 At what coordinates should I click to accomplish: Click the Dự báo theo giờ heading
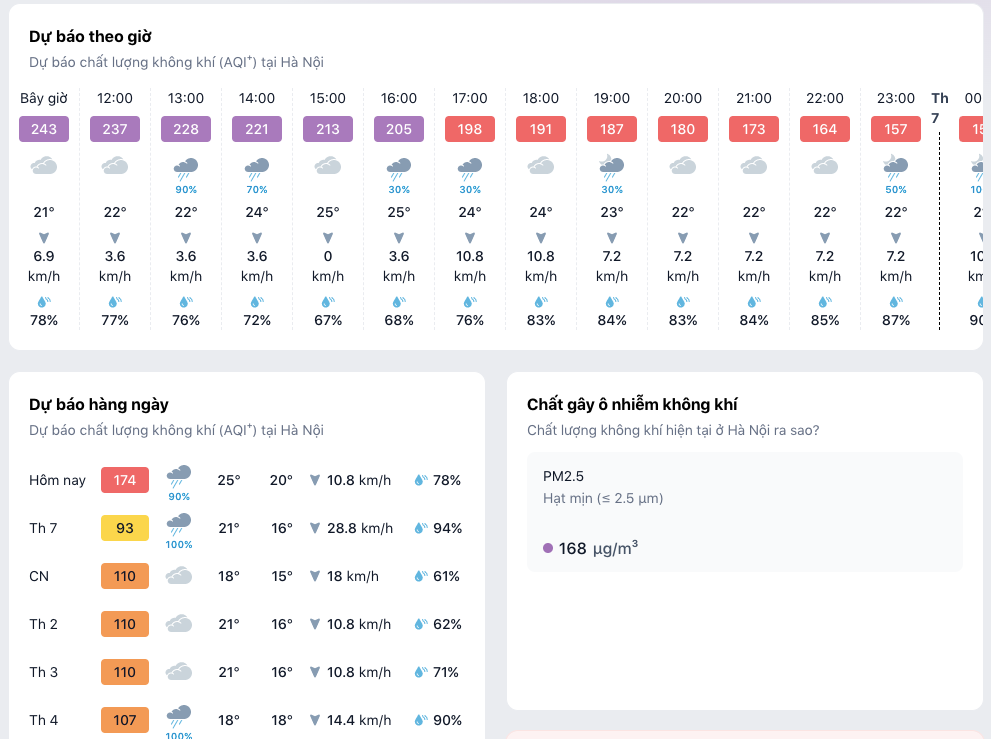coord(90,37)
